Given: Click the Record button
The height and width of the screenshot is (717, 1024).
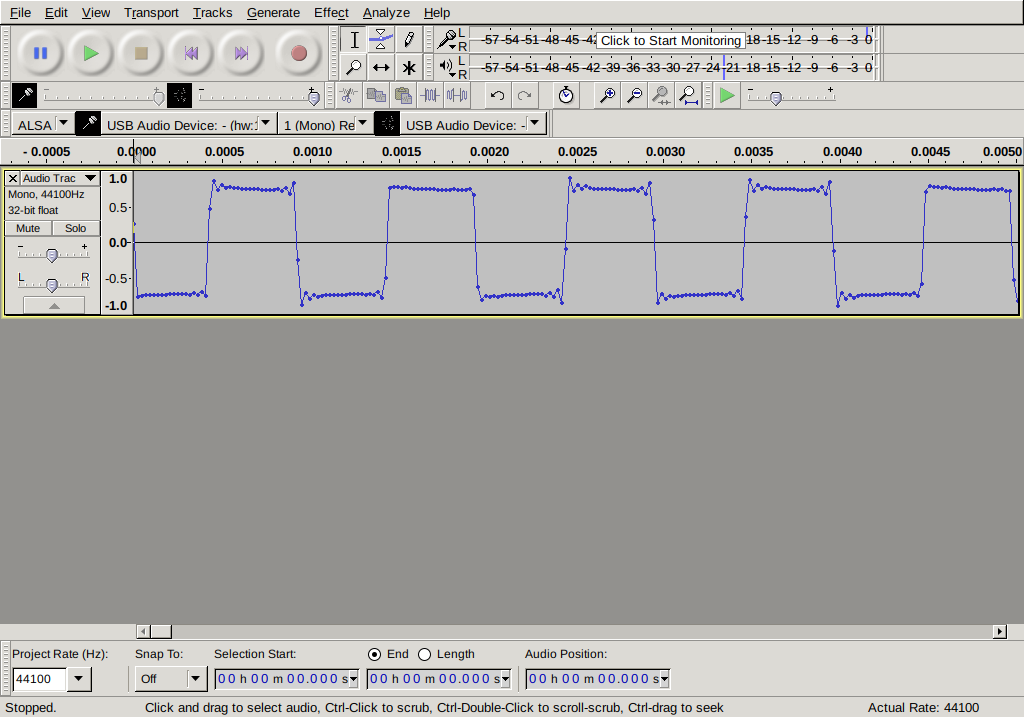Looking at the screenshot, I should 298,53.
